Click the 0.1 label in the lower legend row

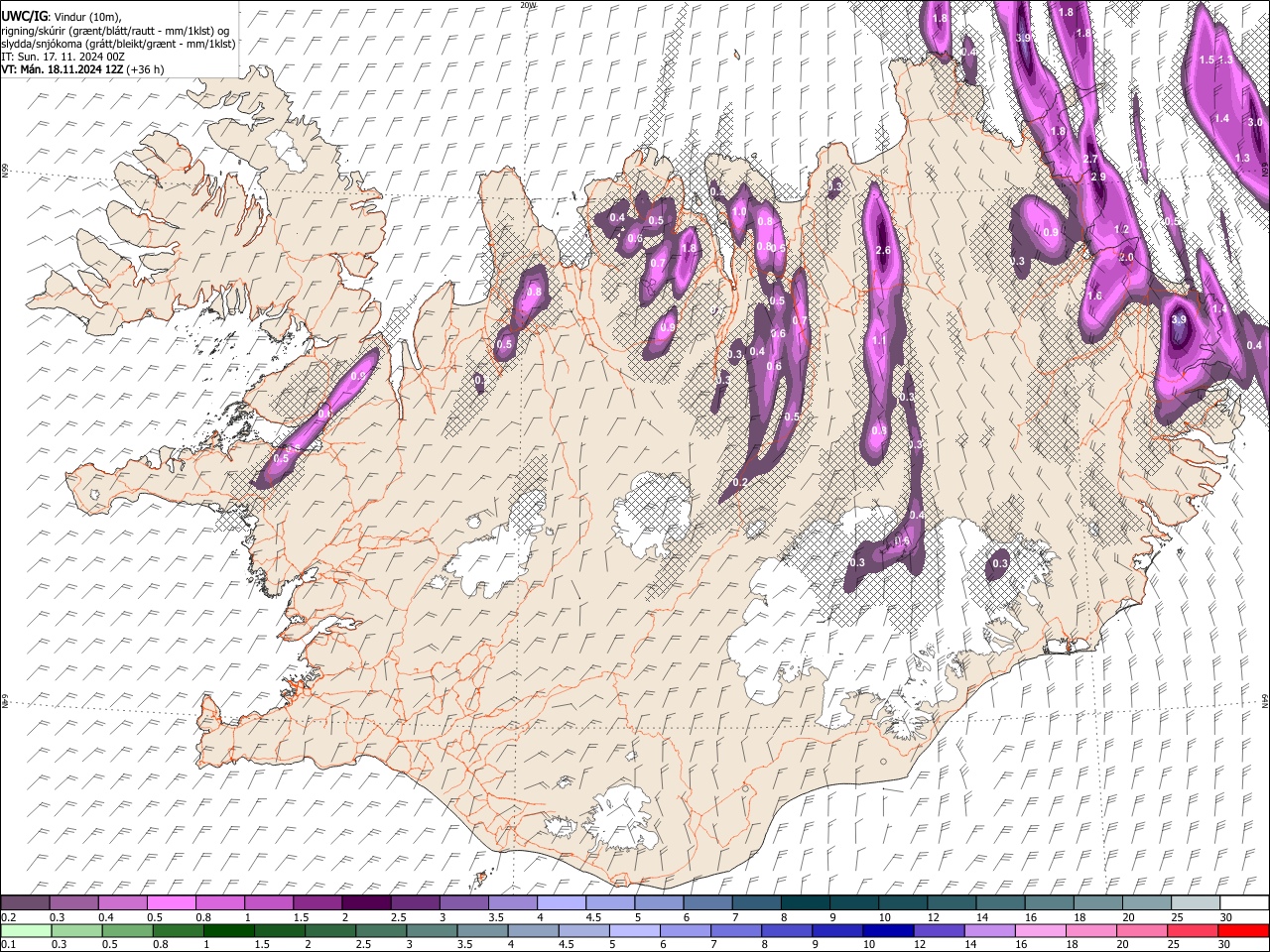8,944
